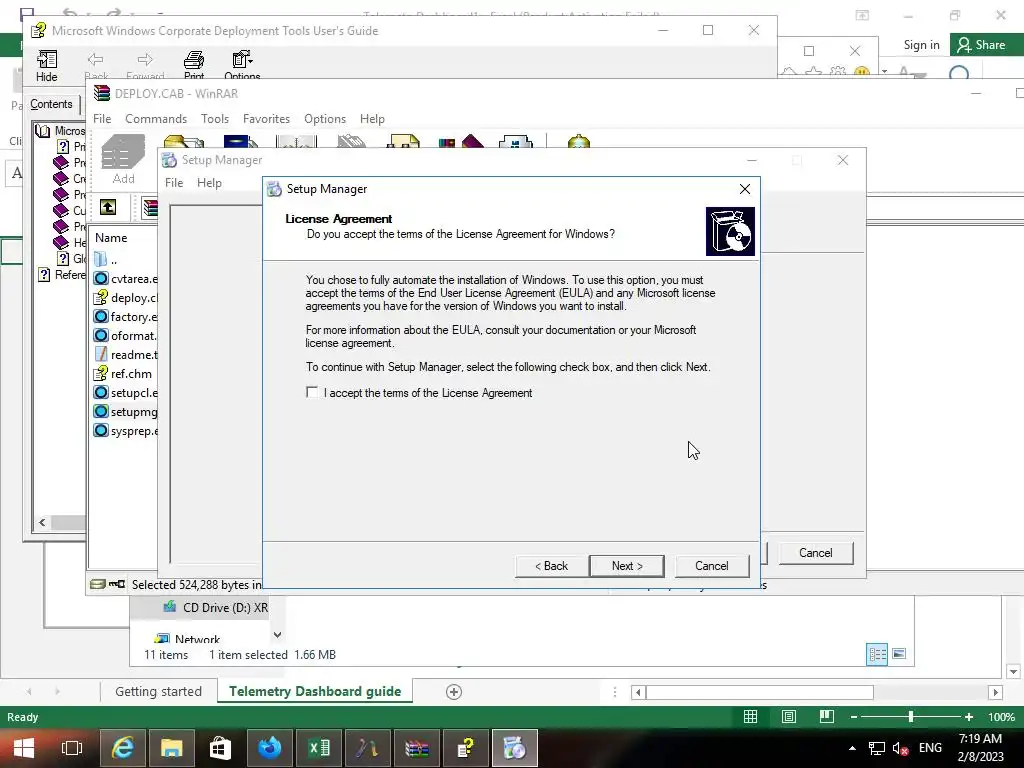This screenshot has height=768, width=1024.
Task: Click the down chevron in Explorer navigation pane
Action: click(x=278, y=635)
